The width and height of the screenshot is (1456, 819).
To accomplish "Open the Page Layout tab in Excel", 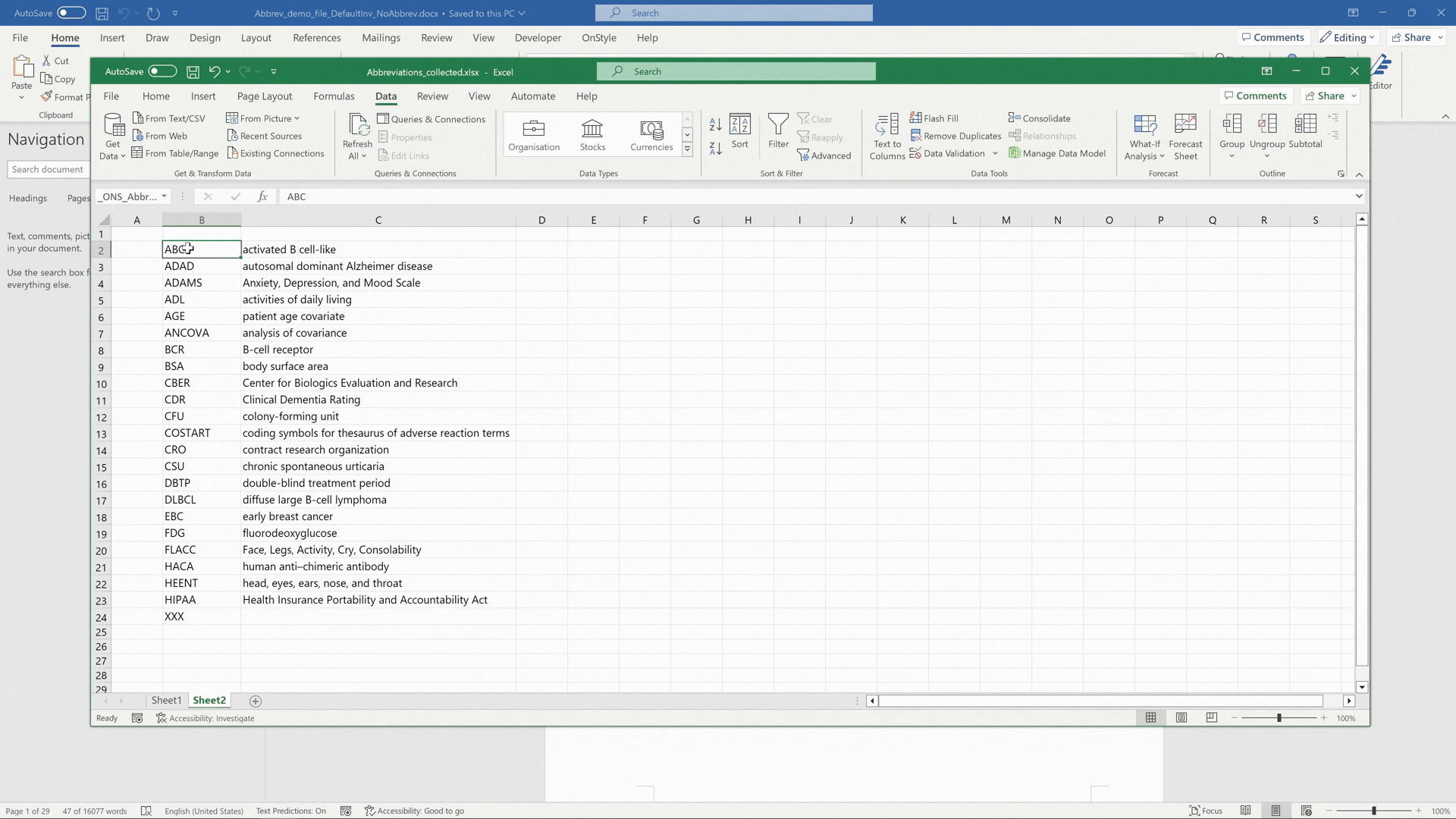I will 265,96.
